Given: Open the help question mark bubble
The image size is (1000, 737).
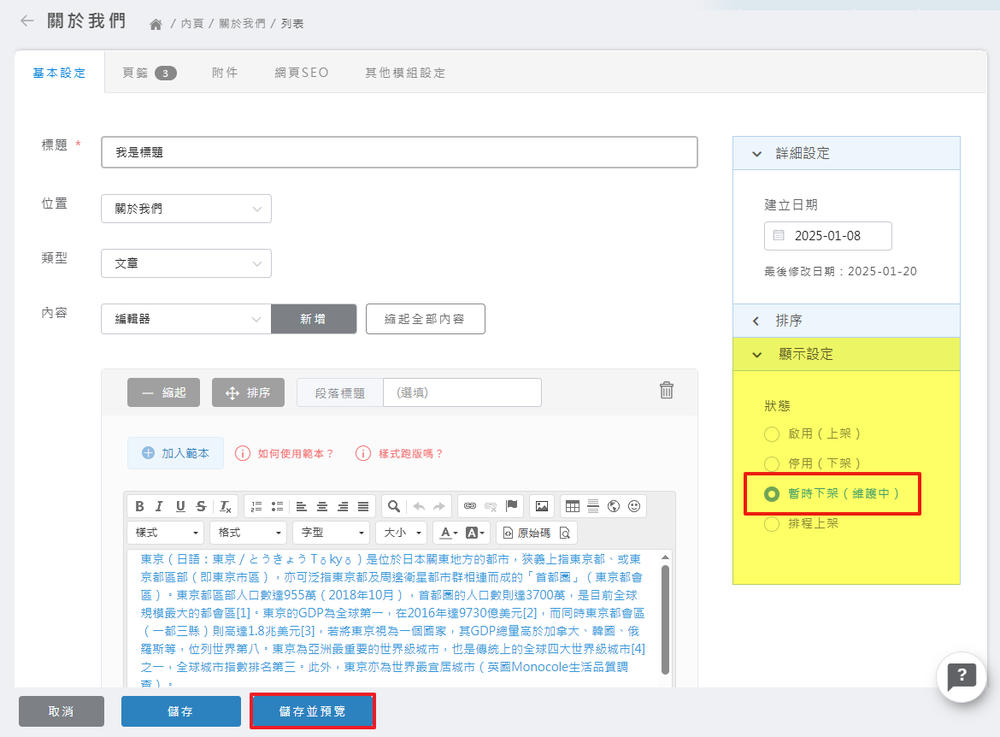Looking at the screenshot, I should pos(961,677).
